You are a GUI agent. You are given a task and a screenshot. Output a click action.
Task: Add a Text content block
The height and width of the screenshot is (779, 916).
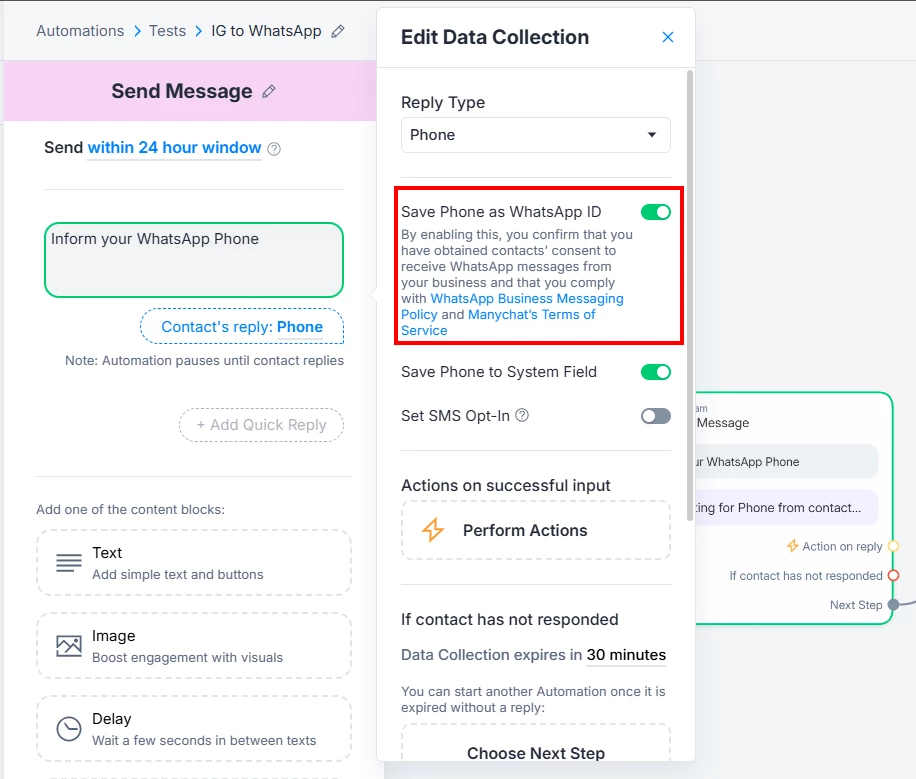(x=194, y=563)
